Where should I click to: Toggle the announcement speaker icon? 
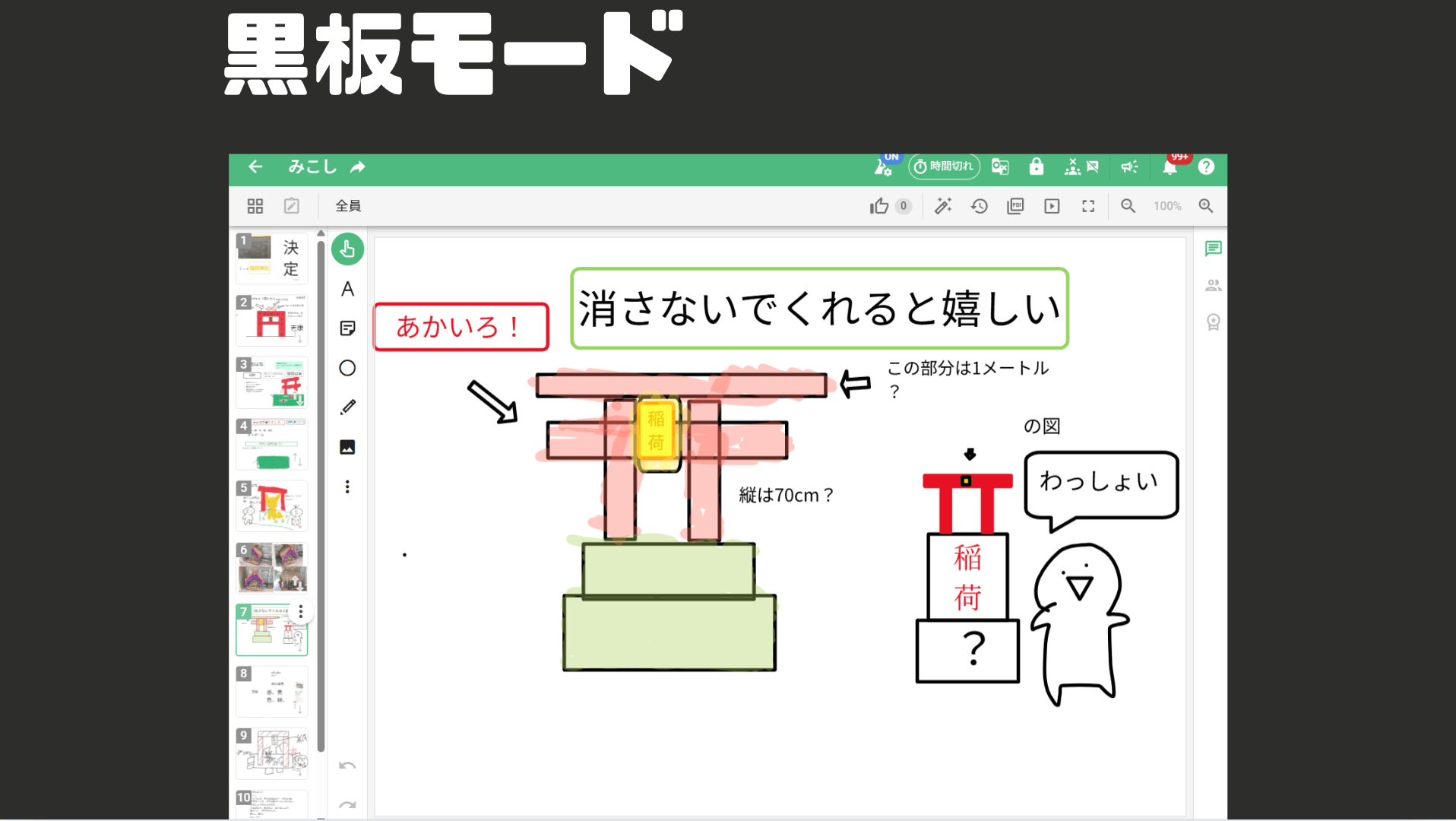click(x=1129, y=167)
